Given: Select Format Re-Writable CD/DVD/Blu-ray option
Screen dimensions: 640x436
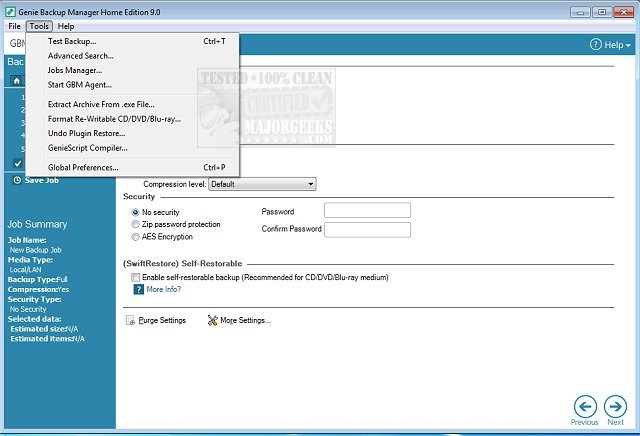Looking at the screenshot, I should point(133,119).
